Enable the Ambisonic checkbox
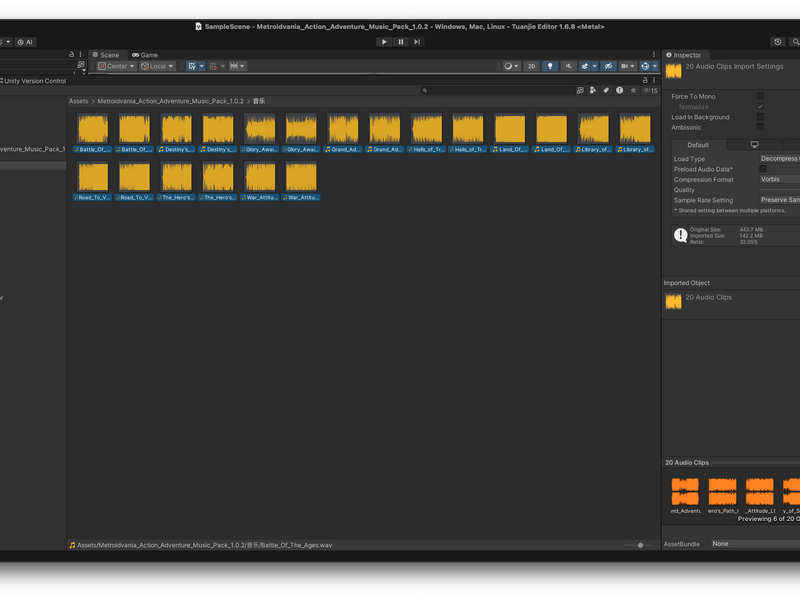Screen dimensions: 800x600 (760, 127)
